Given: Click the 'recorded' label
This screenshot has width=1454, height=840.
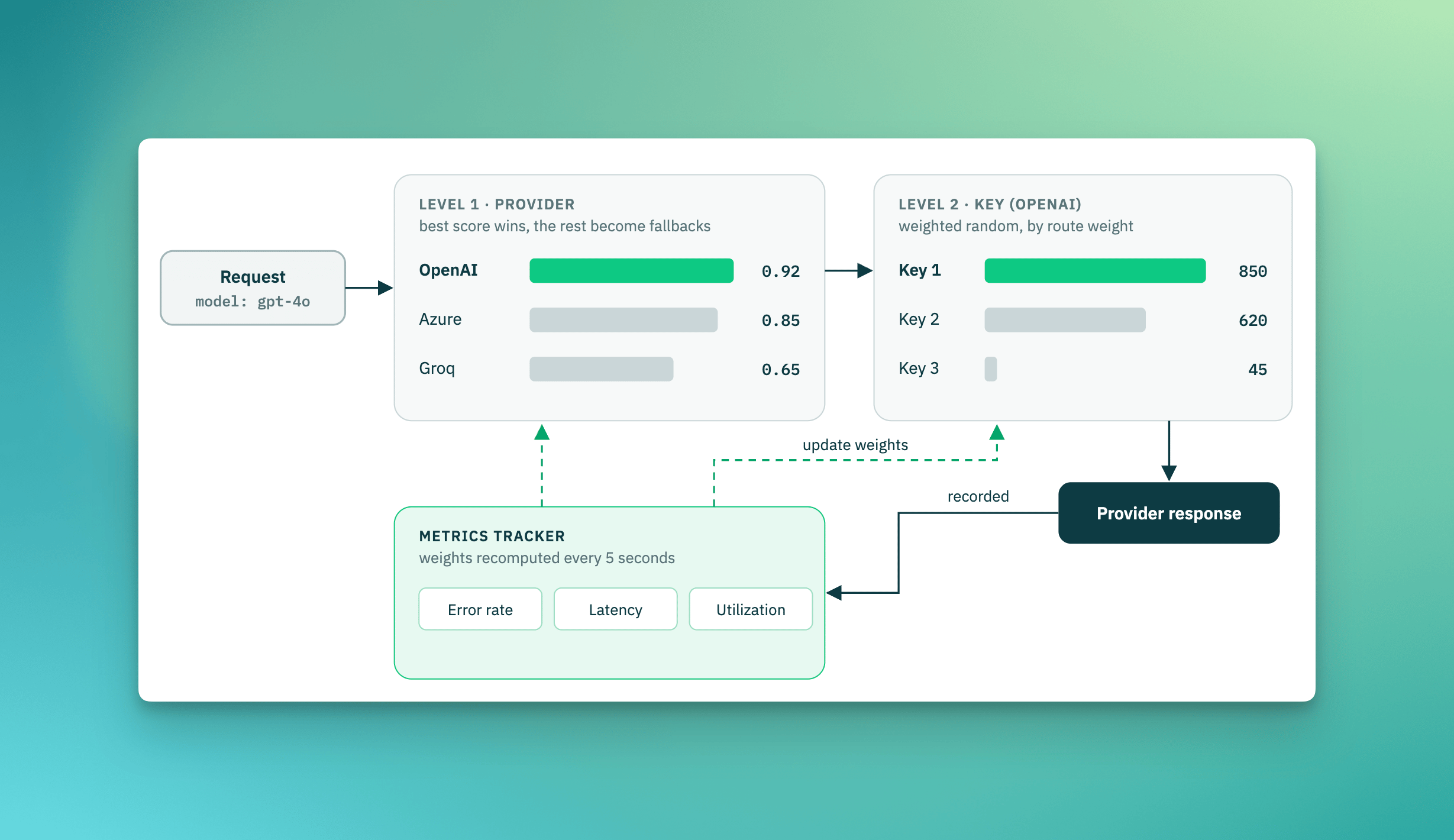Looking at the screenshot, I should coord(978,496).
